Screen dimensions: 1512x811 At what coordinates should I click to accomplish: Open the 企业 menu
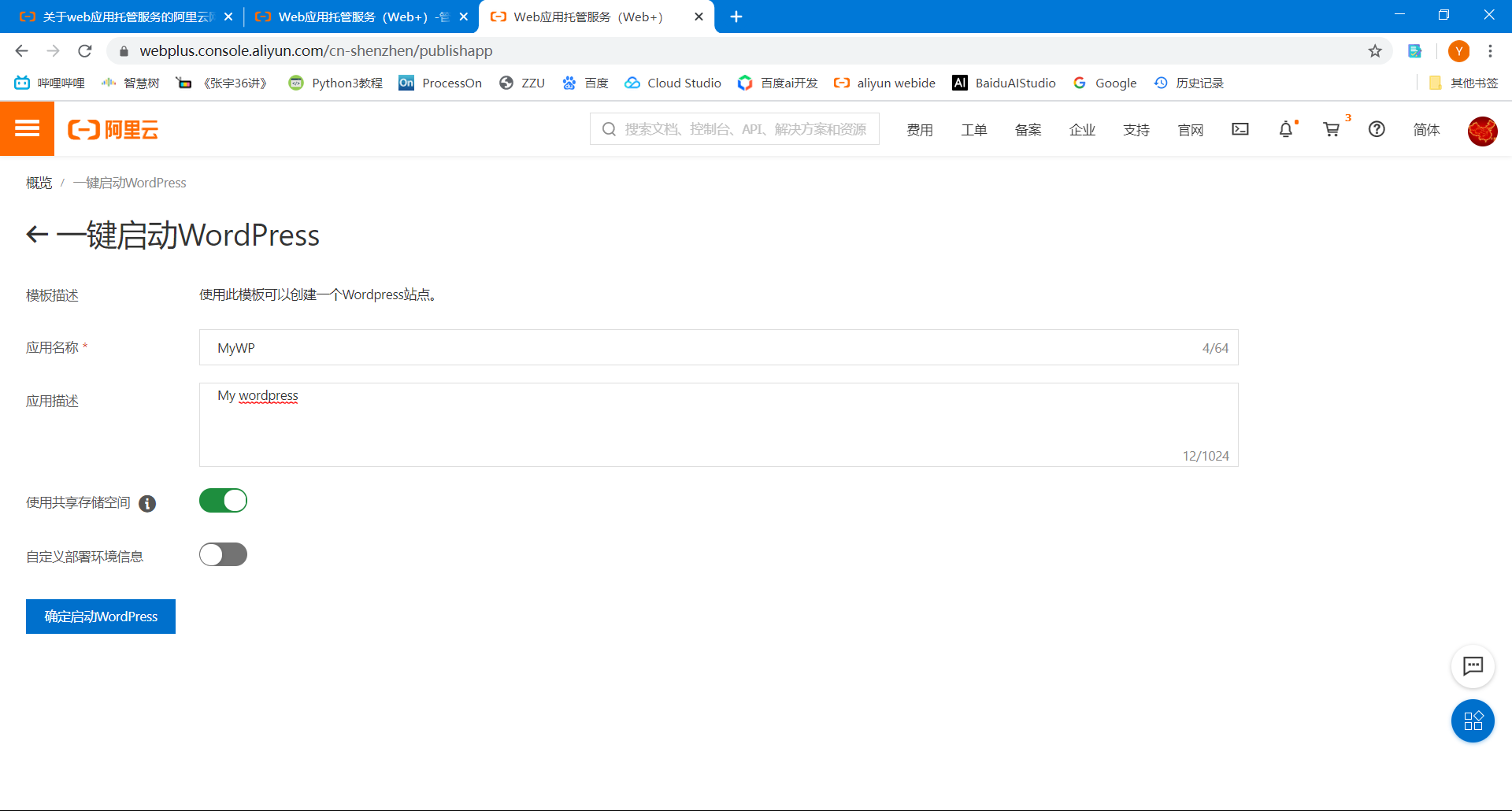1083,129
